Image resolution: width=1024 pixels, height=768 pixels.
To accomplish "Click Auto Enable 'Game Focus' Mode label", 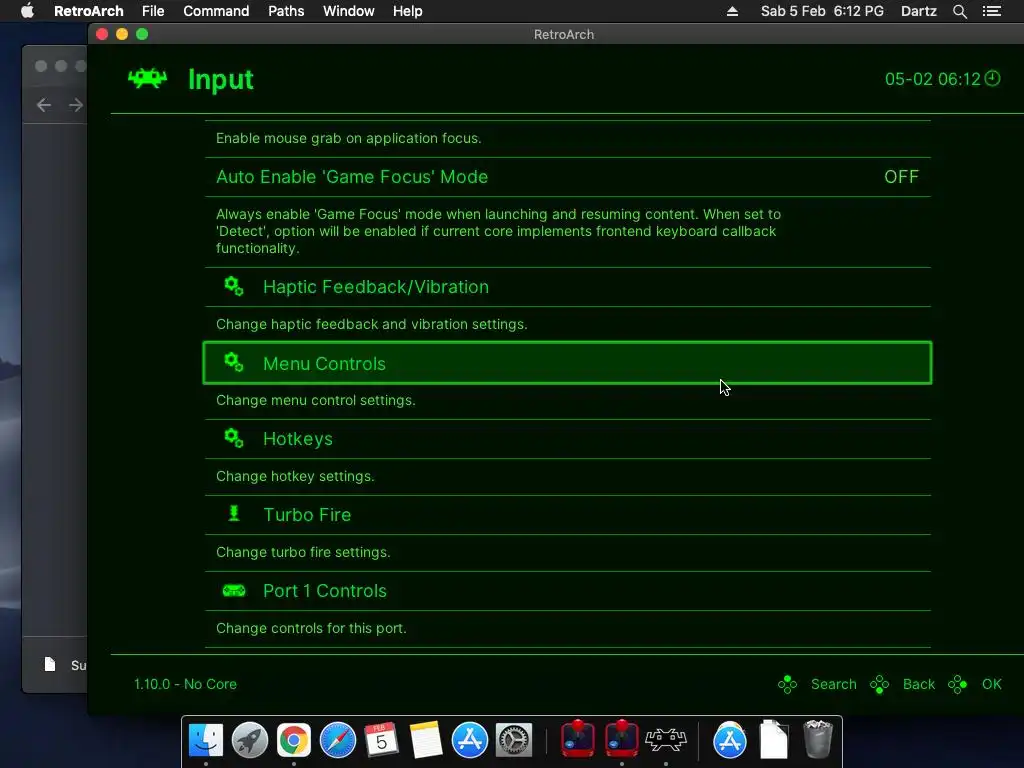I will (x=352, y=177).
